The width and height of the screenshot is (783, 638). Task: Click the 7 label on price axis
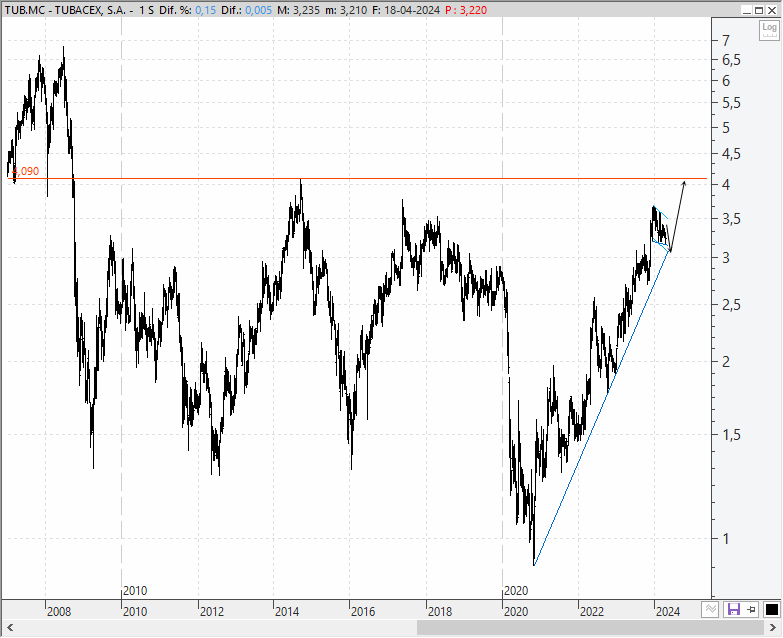pyautogui.click(x=726, y=40)
